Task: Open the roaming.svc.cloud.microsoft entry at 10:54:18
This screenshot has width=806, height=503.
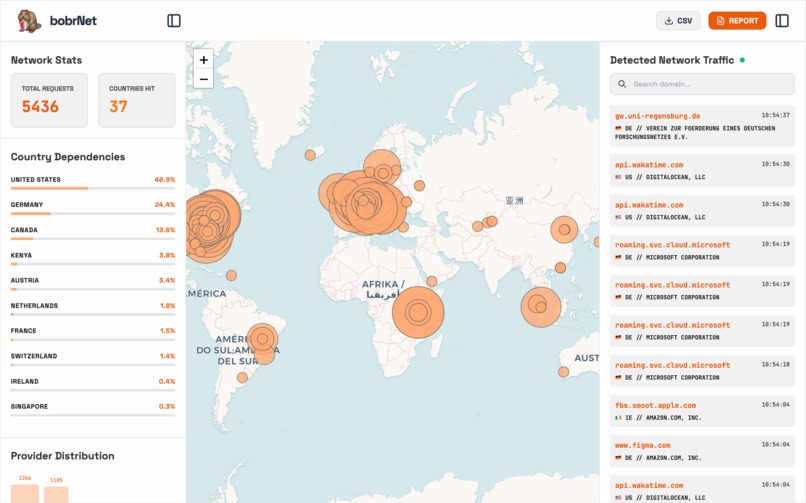Action: pos(702,370)
